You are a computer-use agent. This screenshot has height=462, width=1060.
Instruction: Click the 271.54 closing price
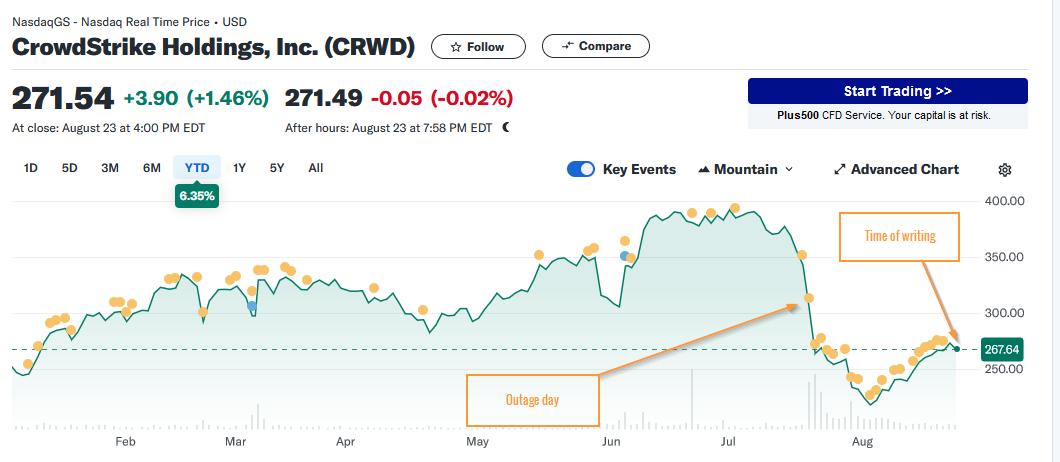click(x=63, y=99)
